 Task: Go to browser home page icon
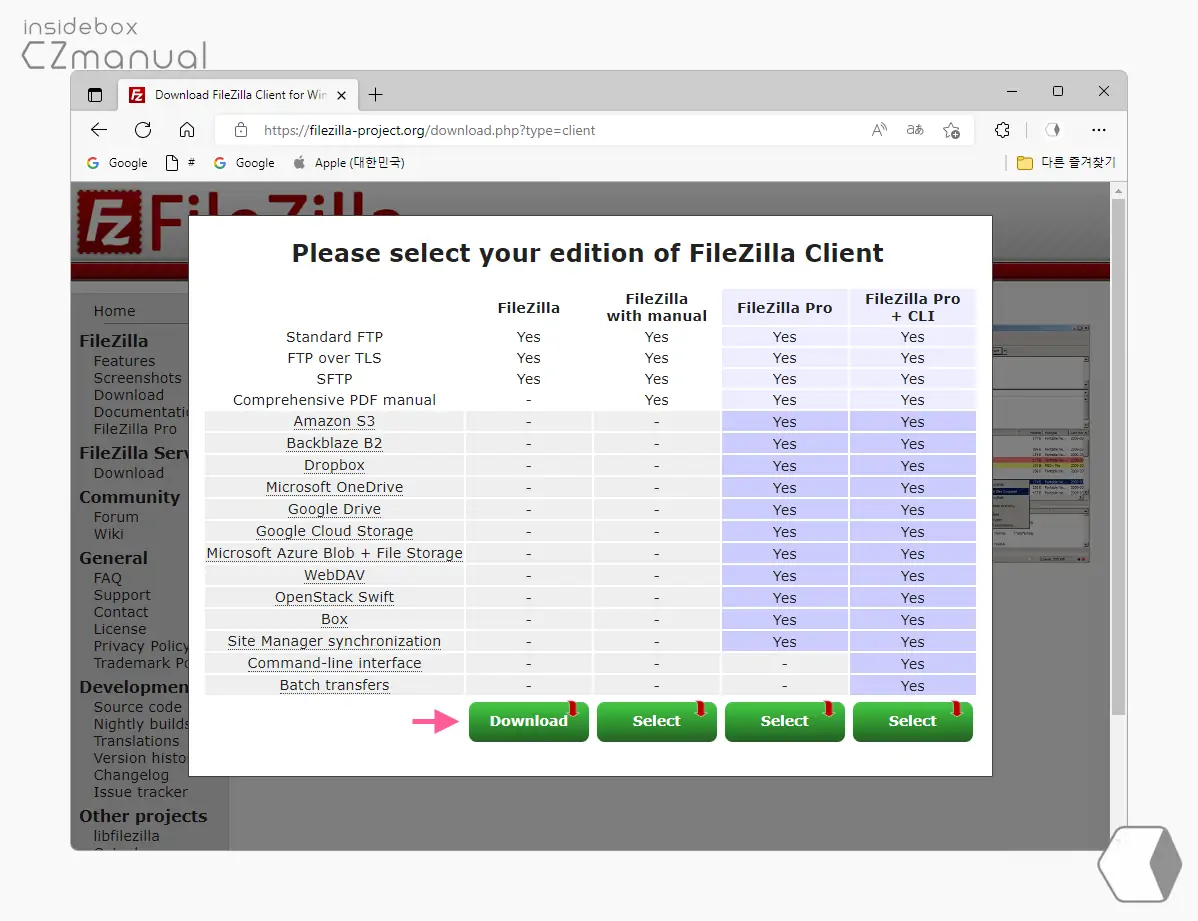[x=187, y=130]
